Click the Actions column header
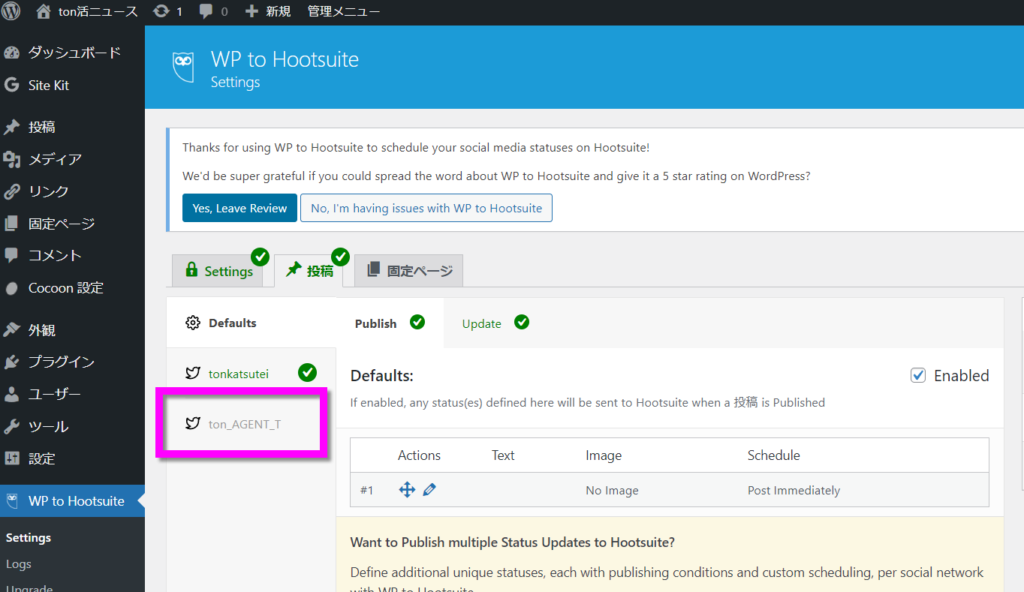Image resolution: width=1024 pixels, height=592 pixels. click(419, 455)
